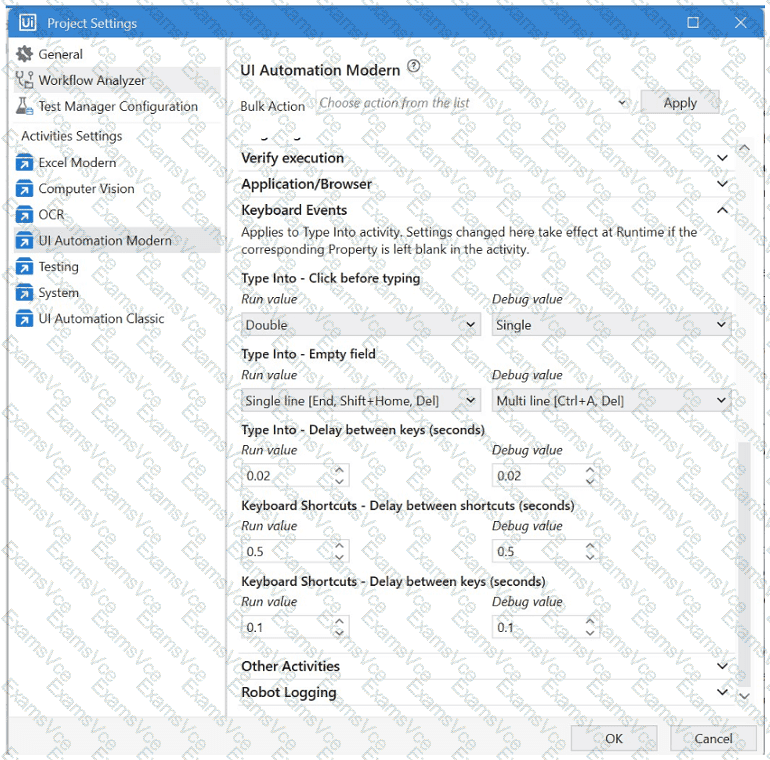Click the UI Automation Classic icon
The width and height of the screenshot is (770, 760).
click(x=24, y=319)
